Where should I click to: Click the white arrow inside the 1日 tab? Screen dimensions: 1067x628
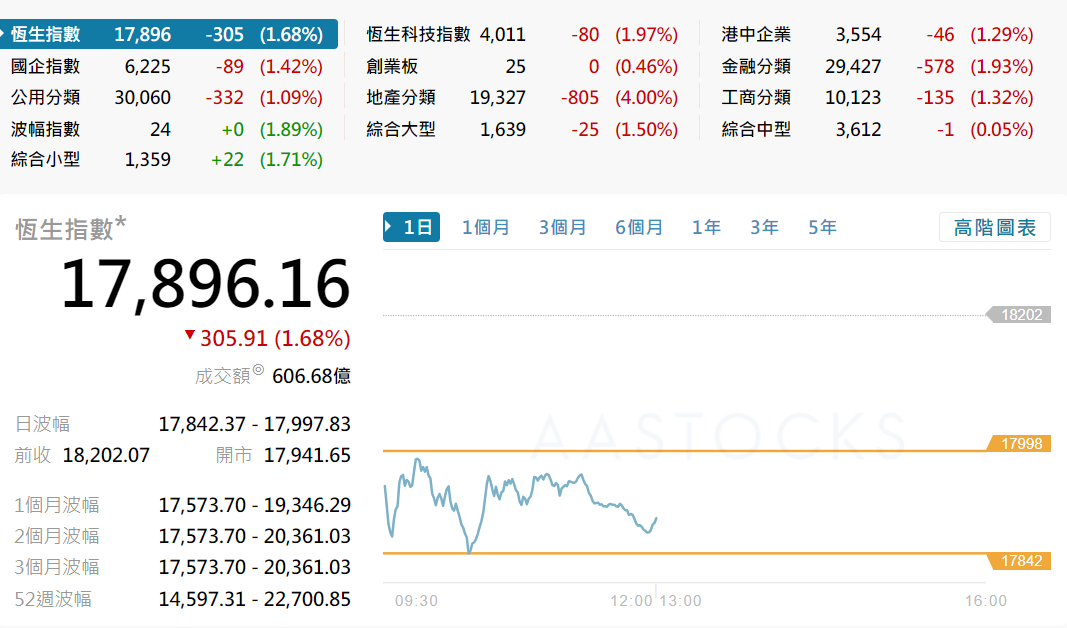pyautogui.click(x=390, y=227)
